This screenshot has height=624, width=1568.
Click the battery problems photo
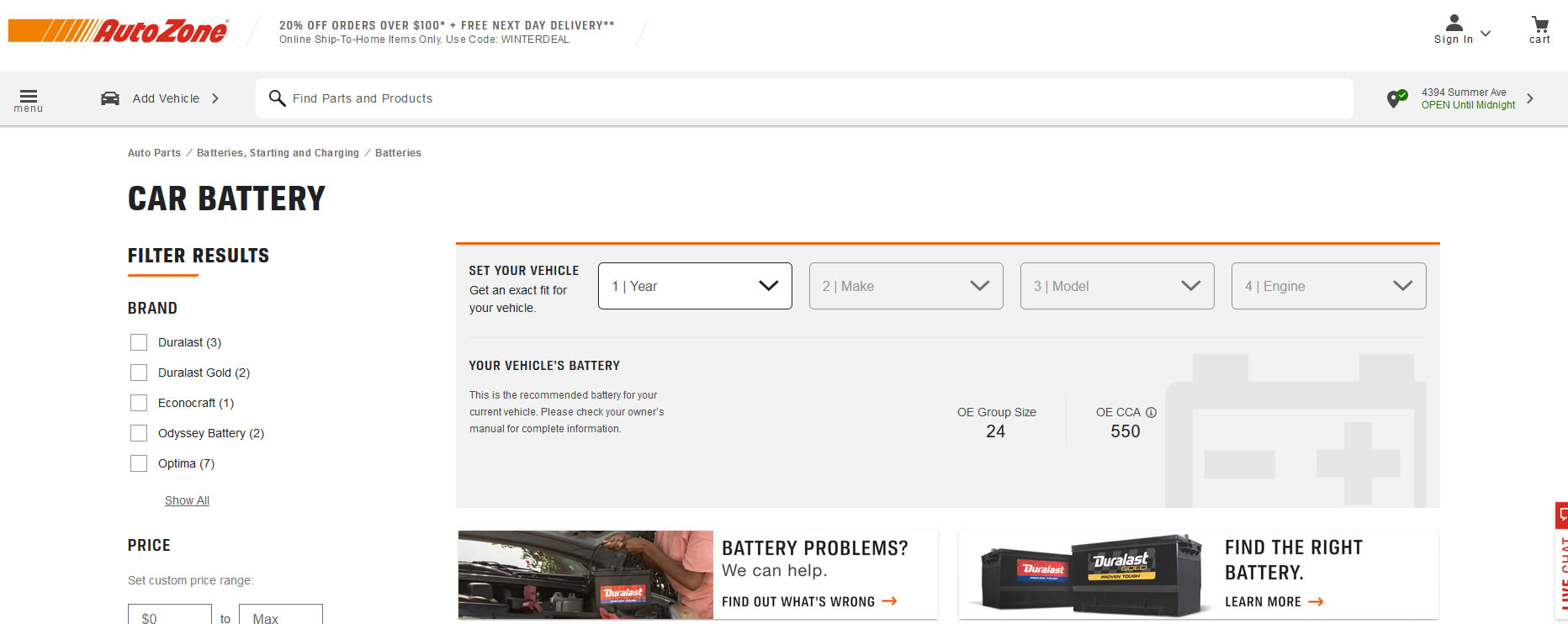coord(585,574)
